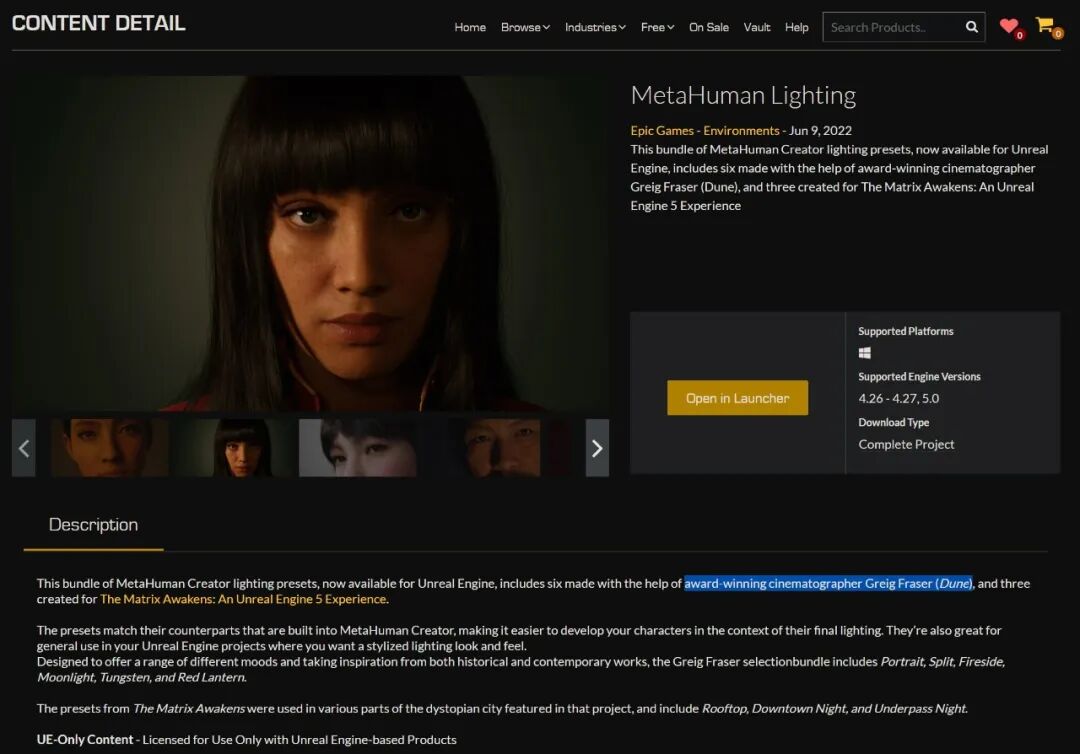Select the dark-haired woman with bangs thumbnail
The image size is (1080, 754).
click(x=234, y=448)
